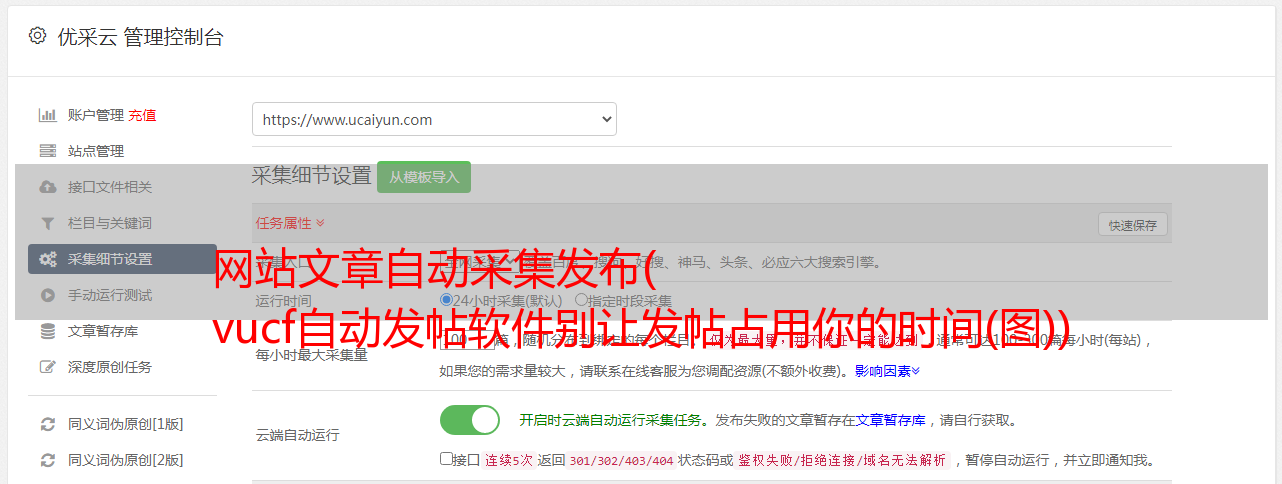1282x484 pixels.
Task: Click the server icon for 站点管理
Action: point(47,151)
